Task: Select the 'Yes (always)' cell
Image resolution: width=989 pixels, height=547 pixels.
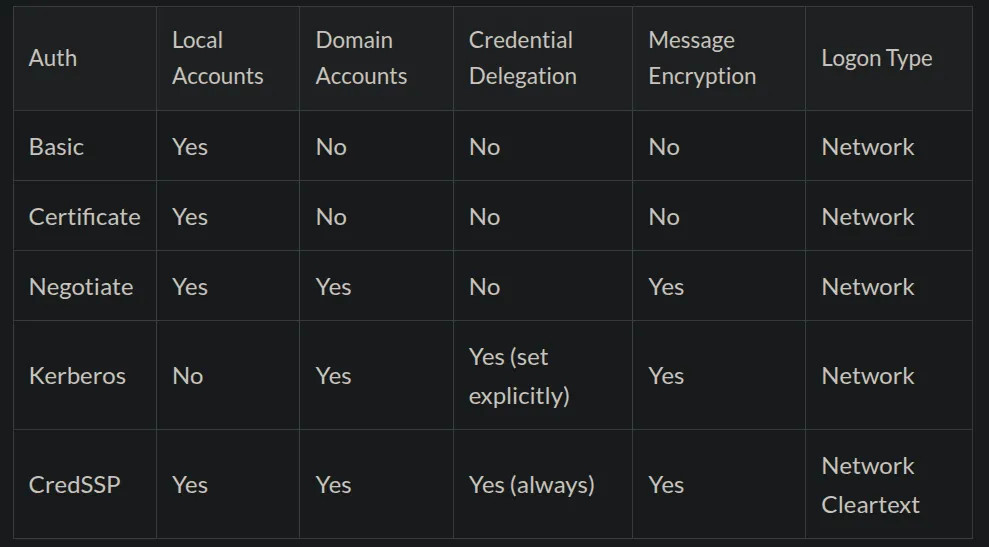Action: [543, 485]
